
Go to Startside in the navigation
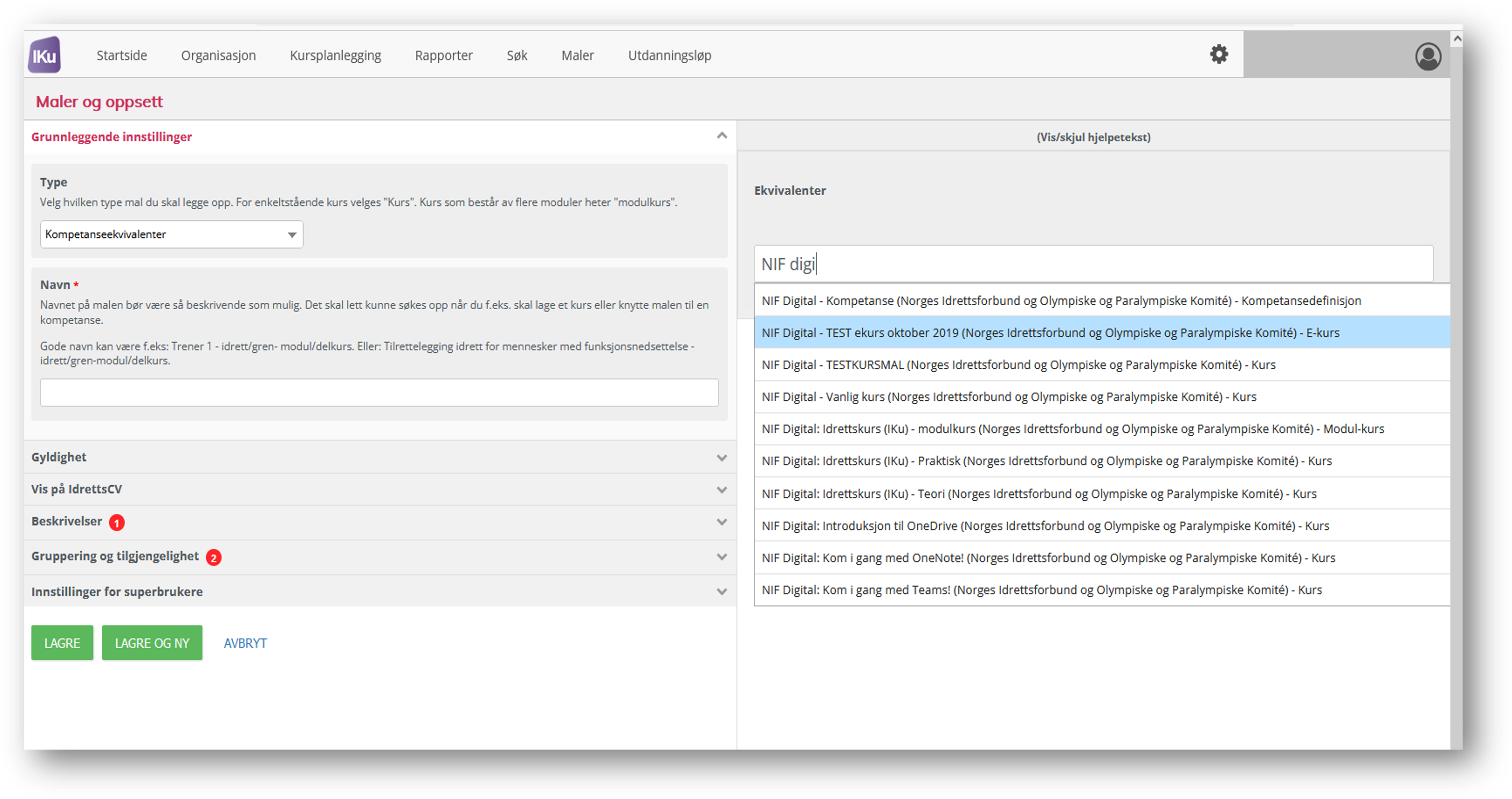click(121, 55)
